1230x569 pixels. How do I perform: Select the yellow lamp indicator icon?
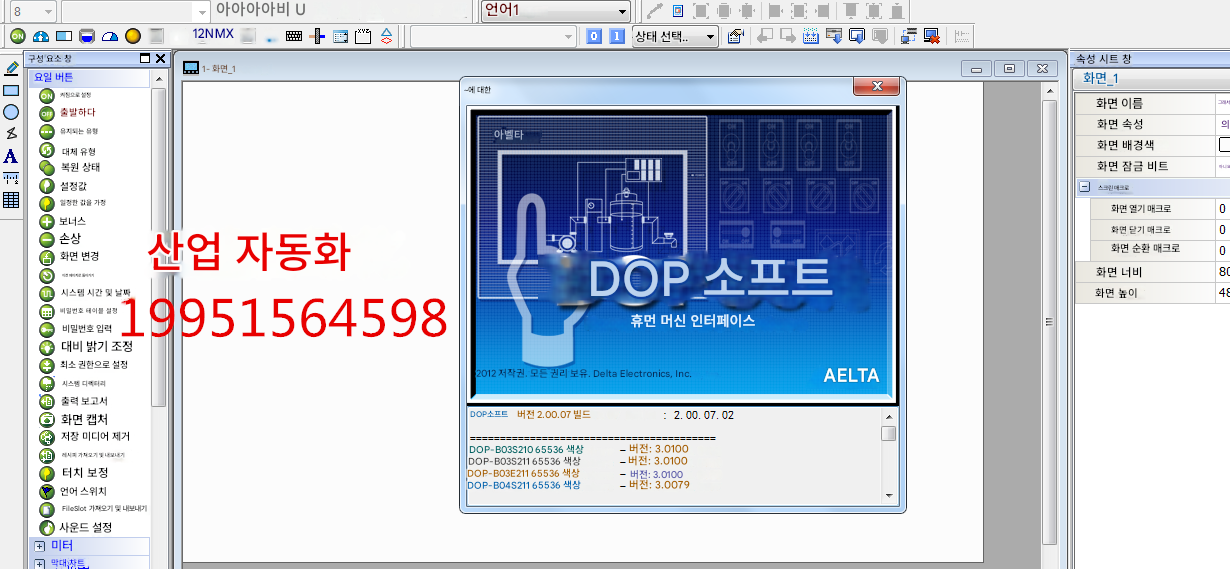coord(133,36)
